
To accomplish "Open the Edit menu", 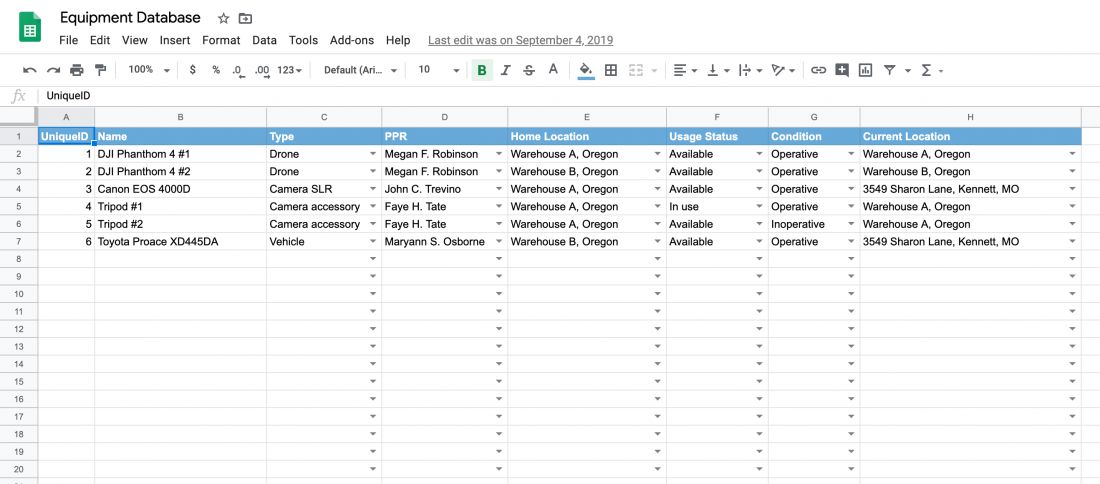I will coord(100,41).
